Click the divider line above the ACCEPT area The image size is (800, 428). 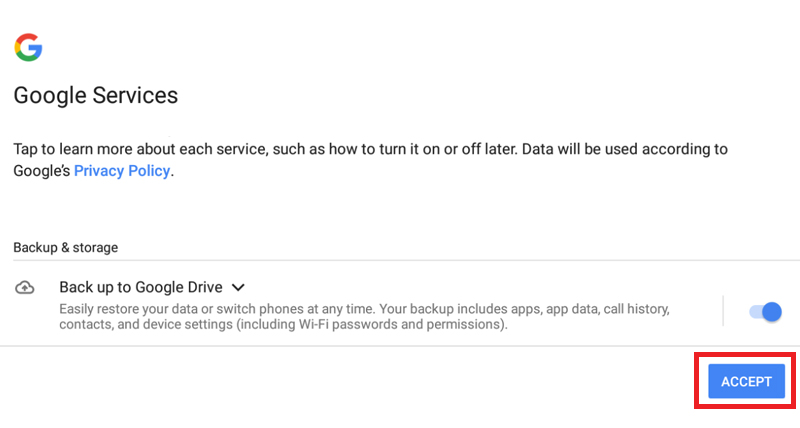[x=400, y=346]
